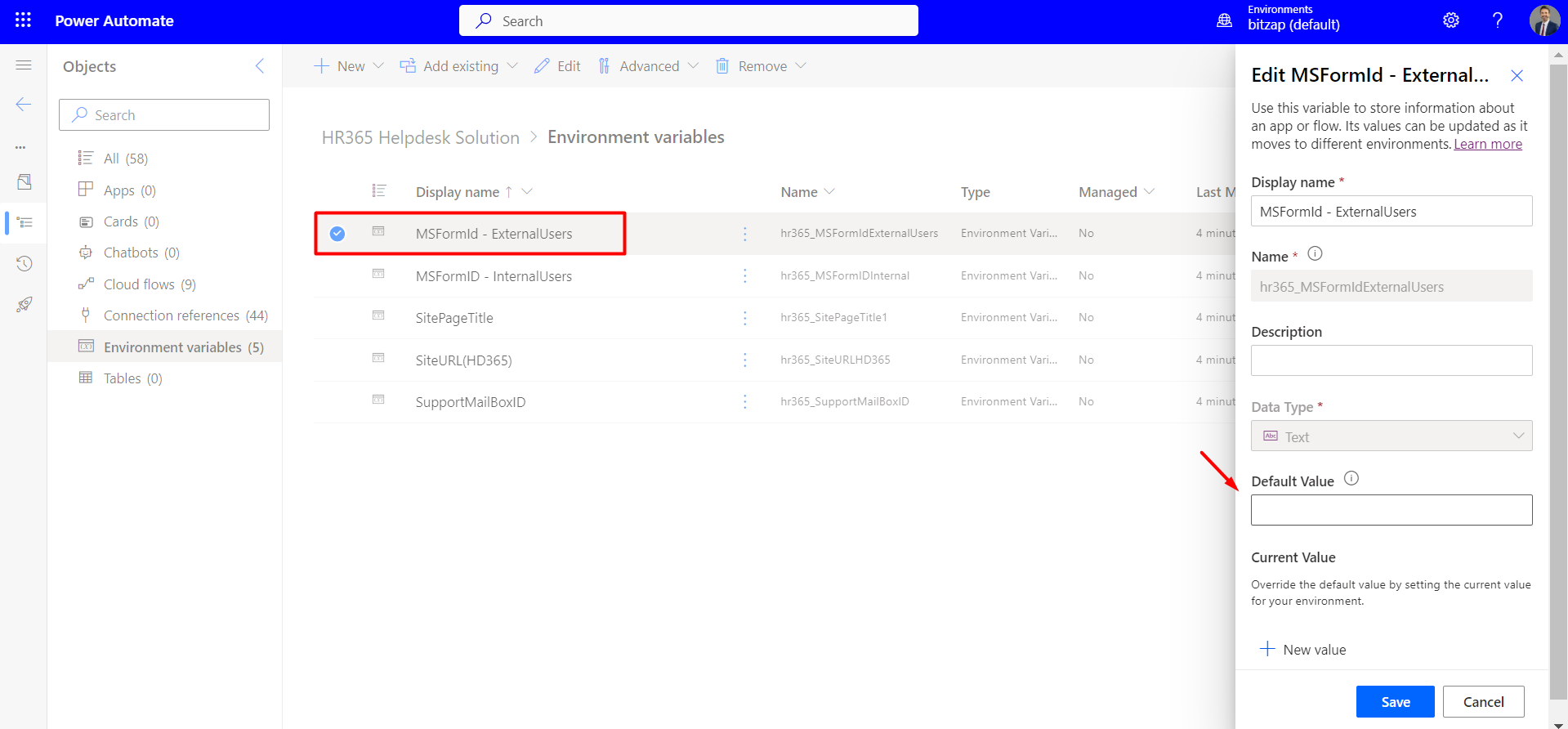The height and width of the screenshot is (729, 1568).
Task: Click the Remove trash toolbar button
Action: pyautogui.click(x=752, y=66)
